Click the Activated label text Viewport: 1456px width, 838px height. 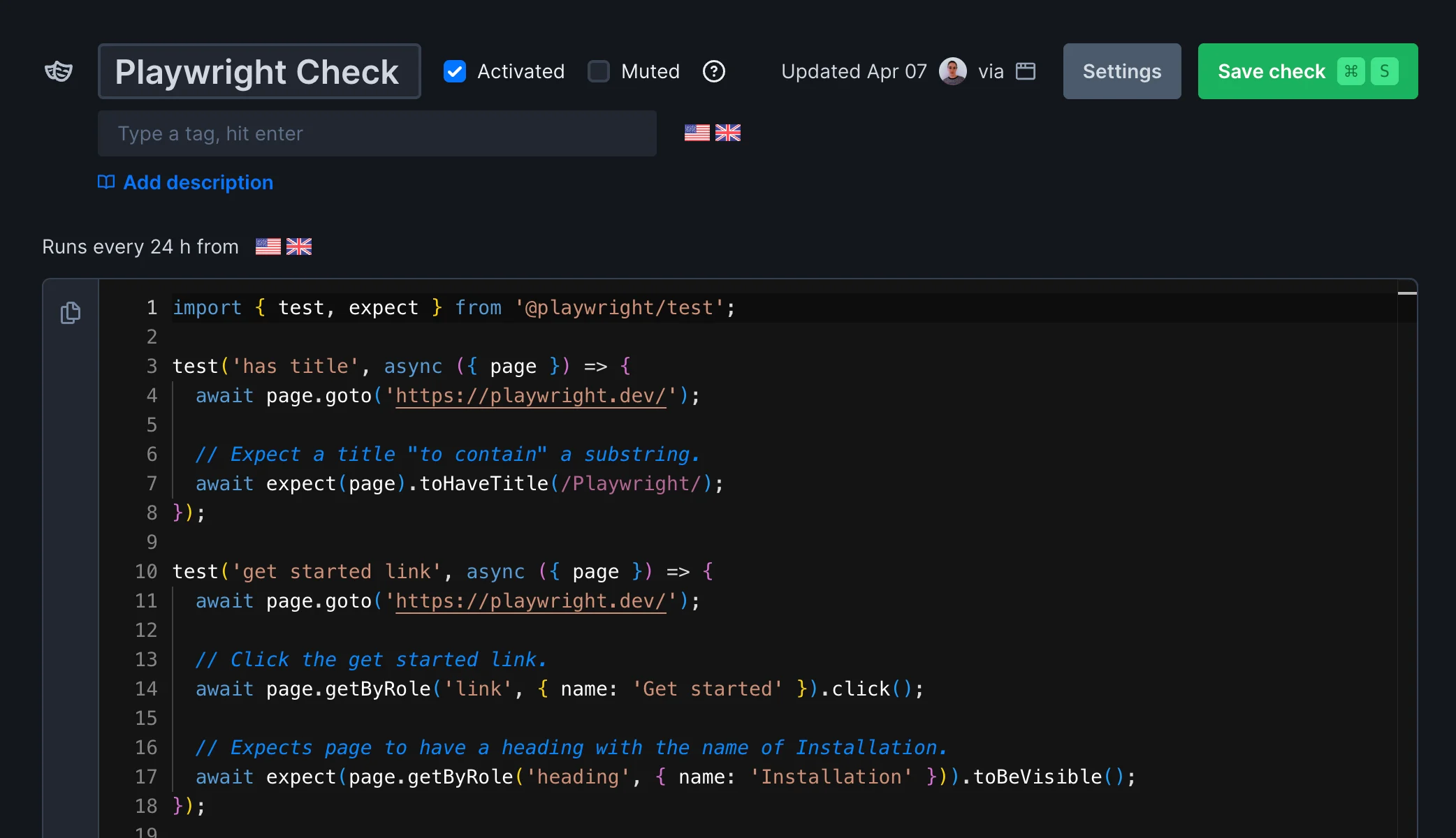(520, 71)
